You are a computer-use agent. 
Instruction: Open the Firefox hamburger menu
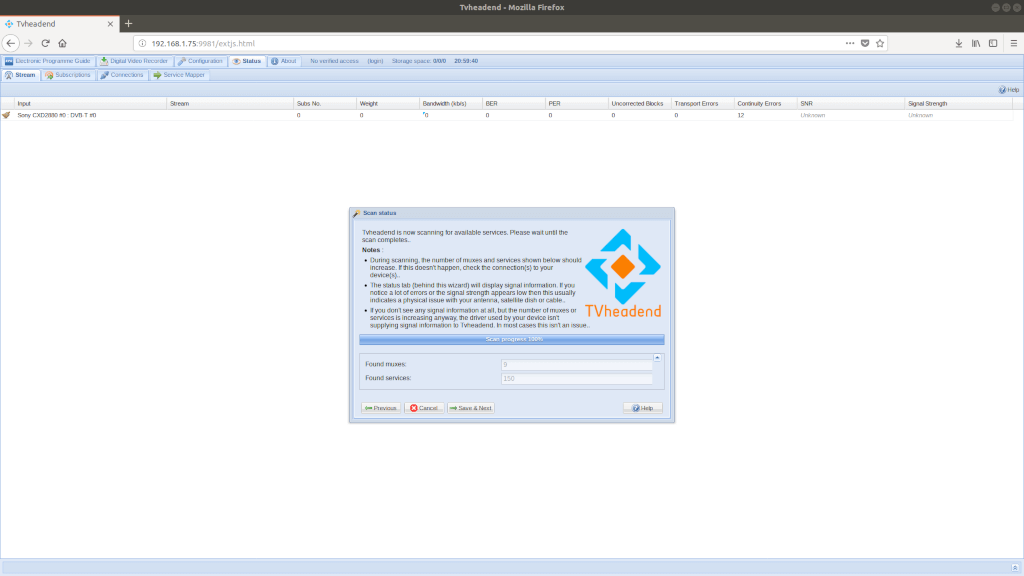(x=1011, y=43)
